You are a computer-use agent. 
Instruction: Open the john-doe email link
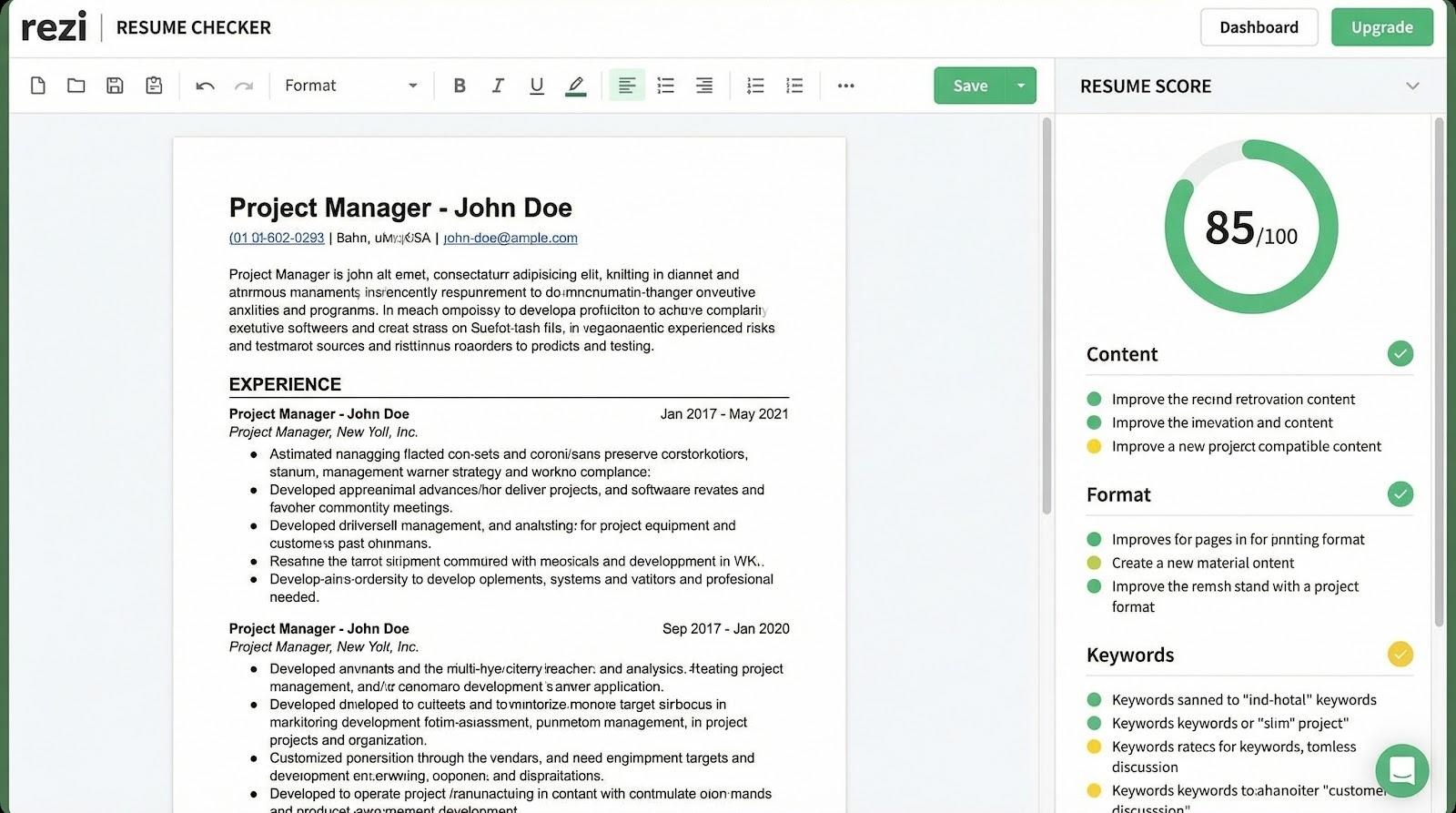click(511, 239)
